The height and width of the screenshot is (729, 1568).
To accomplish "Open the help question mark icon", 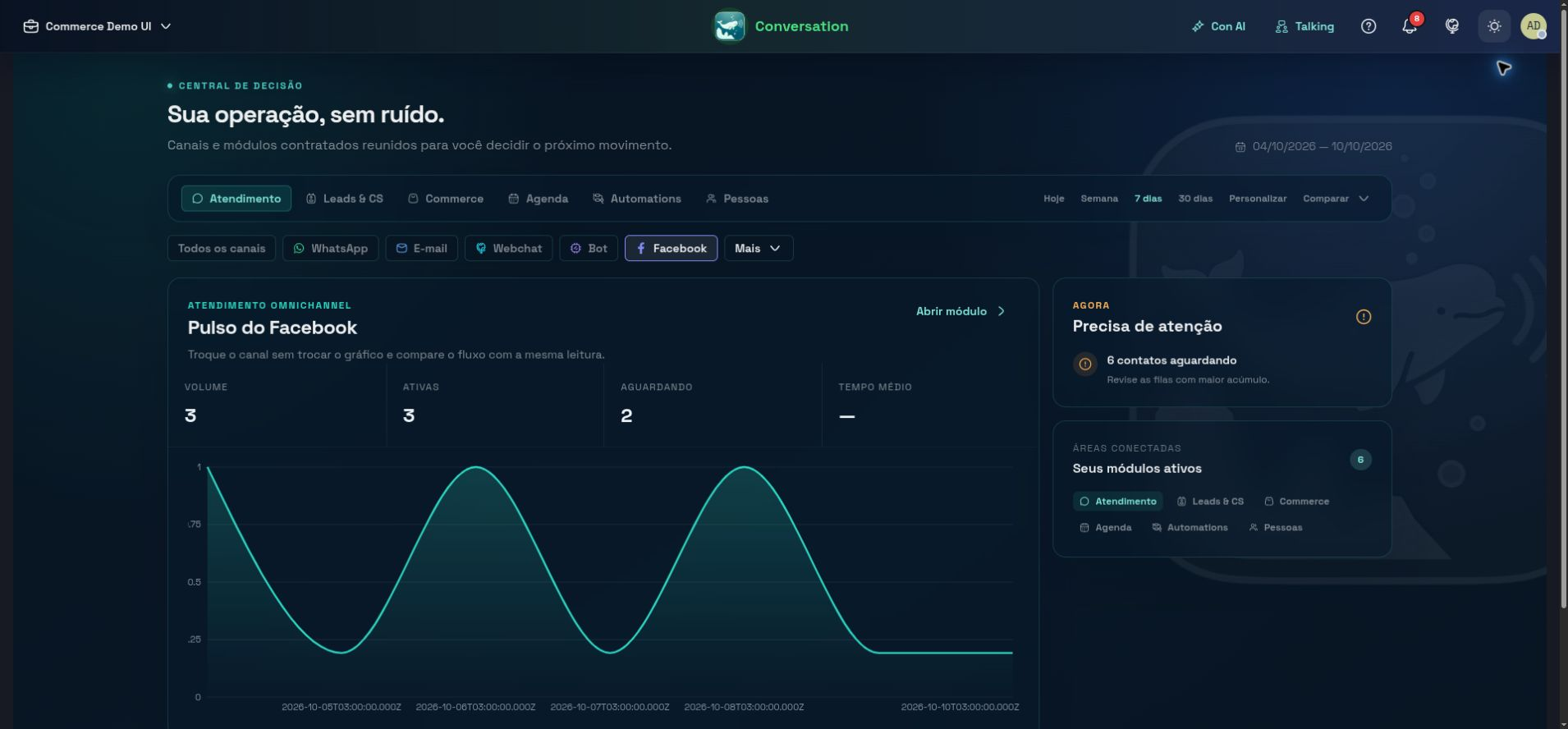I will (x=1369, y=26).
